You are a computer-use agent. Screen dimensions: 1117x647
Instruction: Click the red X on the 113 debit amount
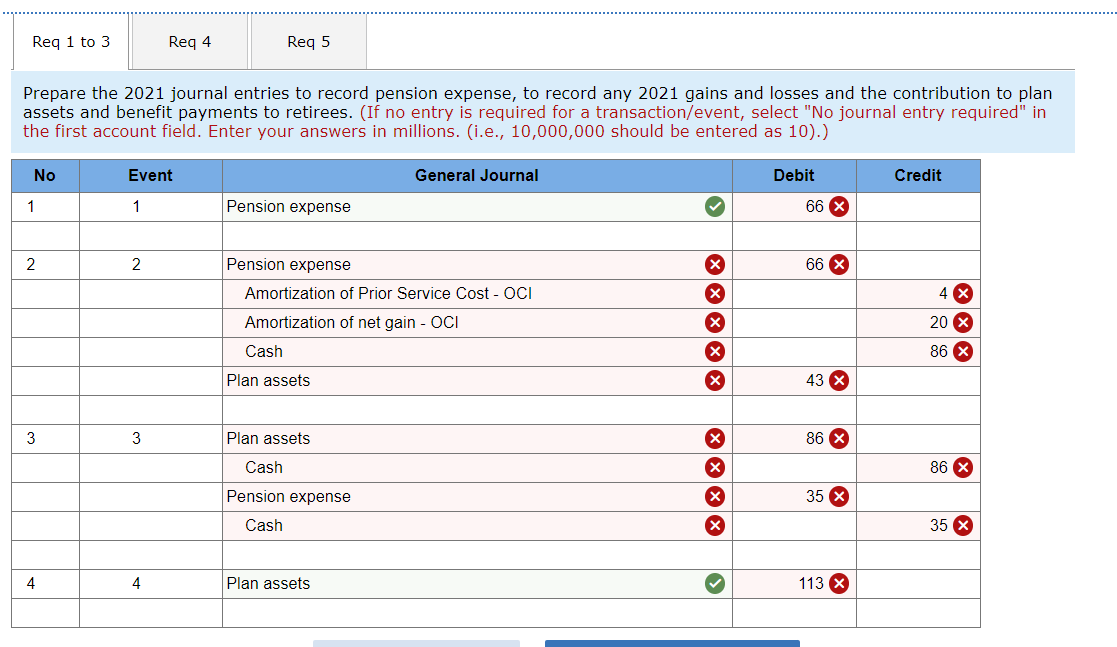838,583
